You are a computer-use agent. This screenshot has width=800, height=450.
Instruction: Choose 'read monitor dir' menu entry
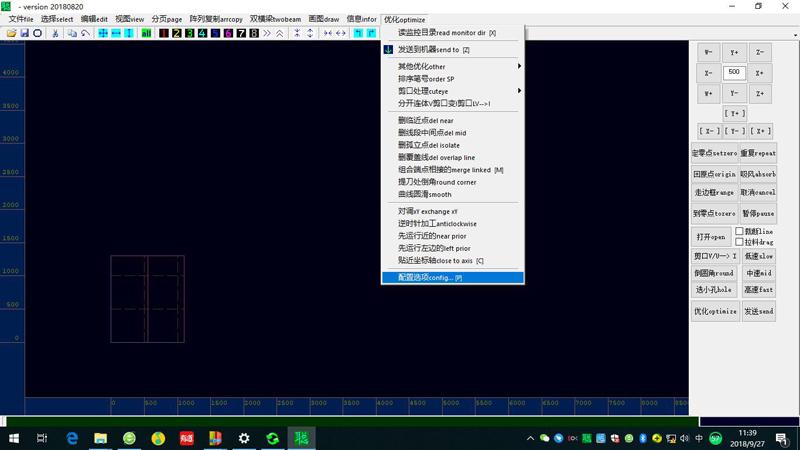point(453,33)
